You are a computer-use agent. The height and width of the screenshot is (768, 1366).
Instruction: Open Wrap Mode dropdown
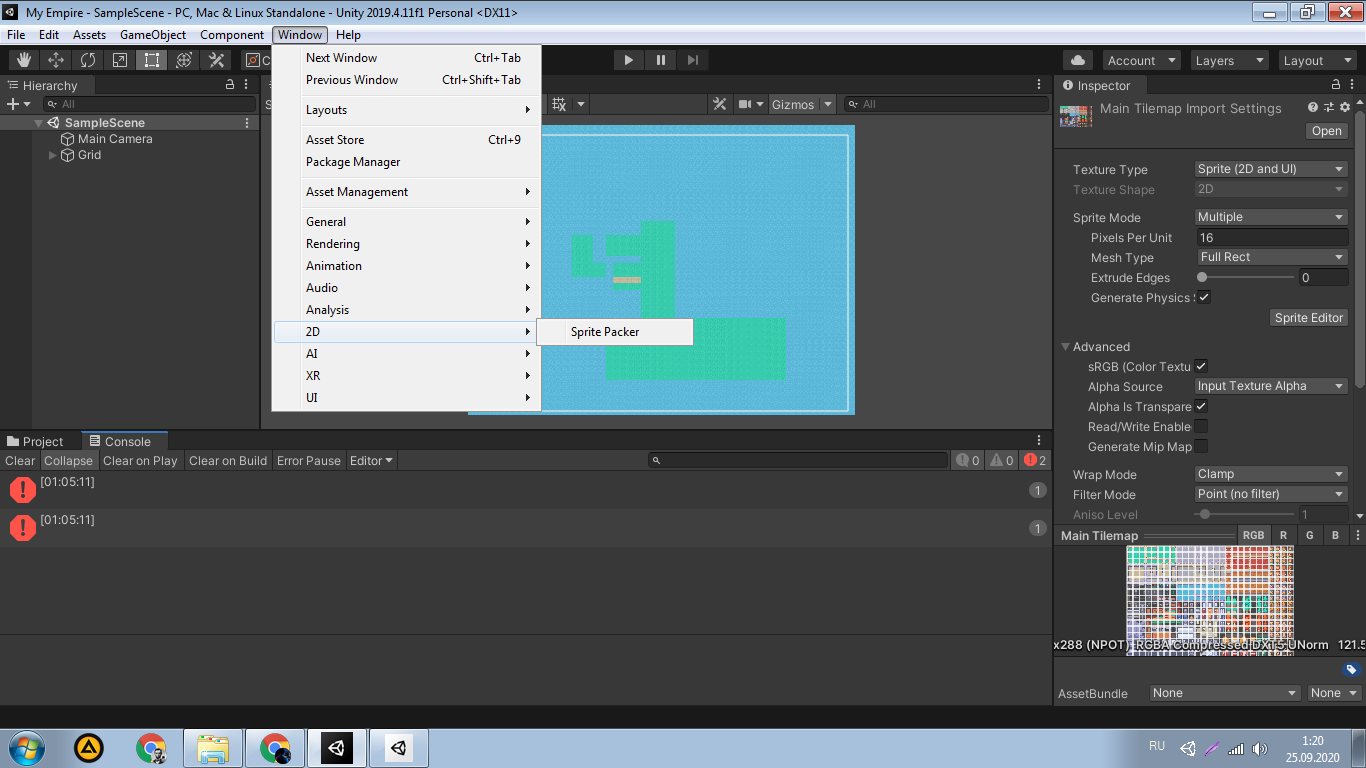pos(1271,474)
